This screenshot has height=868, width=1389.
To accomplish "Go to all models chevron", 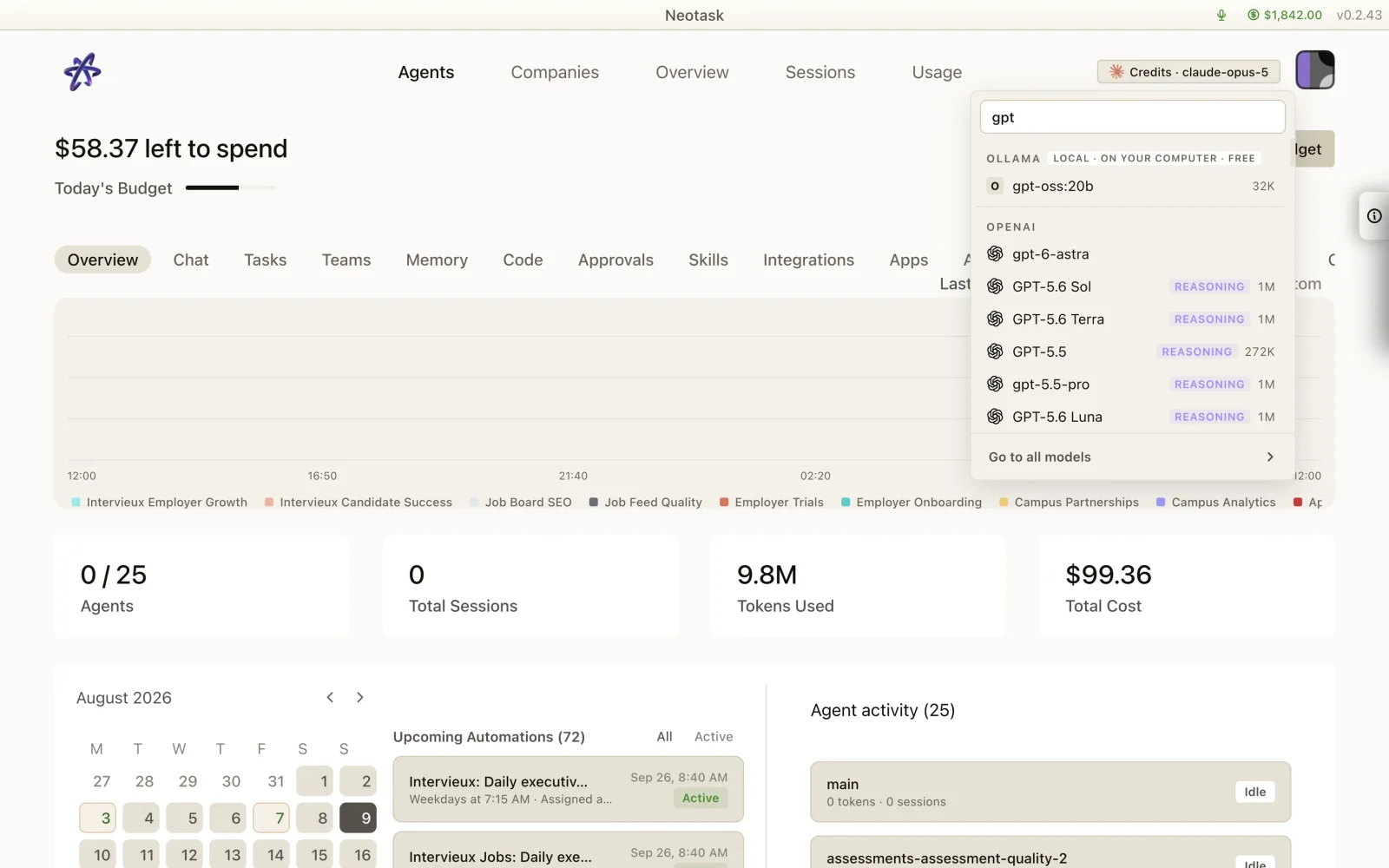I will point(1270,457).
